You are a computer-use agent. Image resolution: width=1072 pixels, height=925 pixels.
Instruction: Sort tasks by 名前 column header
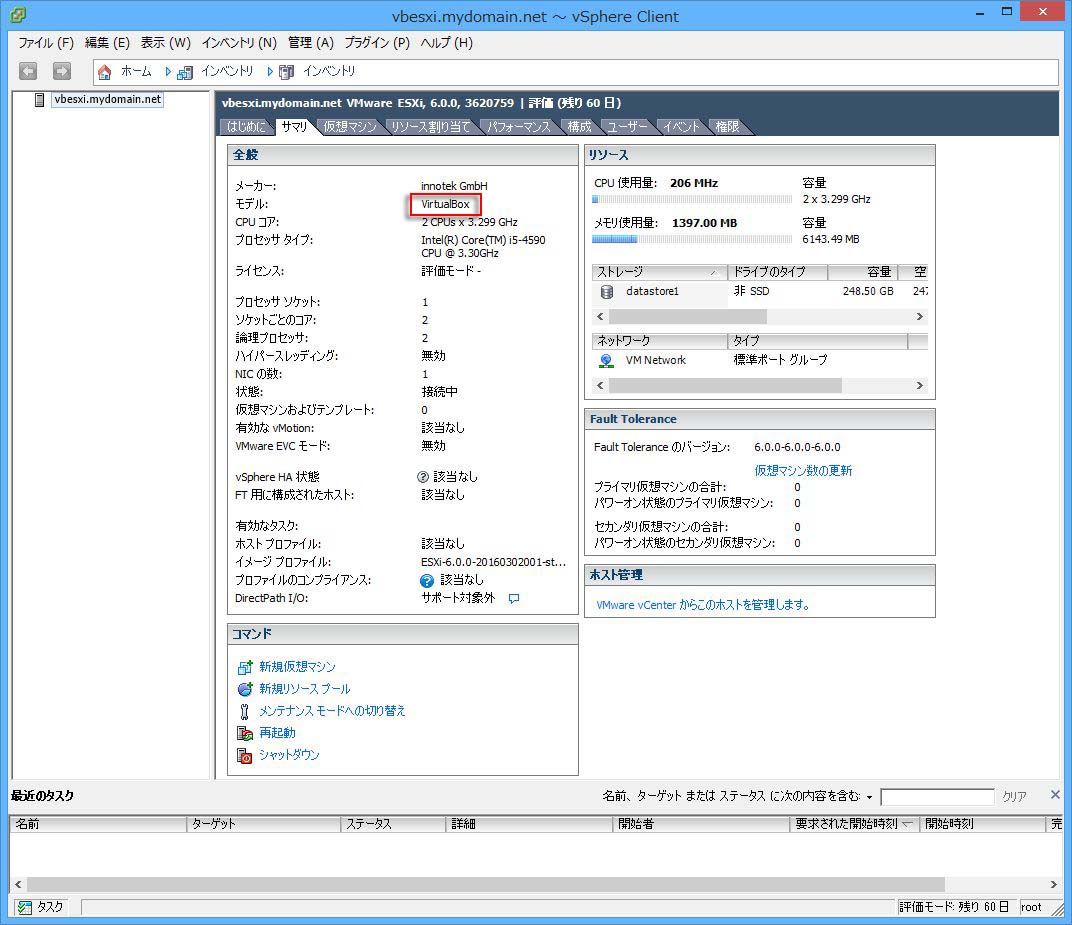[98, 824]
